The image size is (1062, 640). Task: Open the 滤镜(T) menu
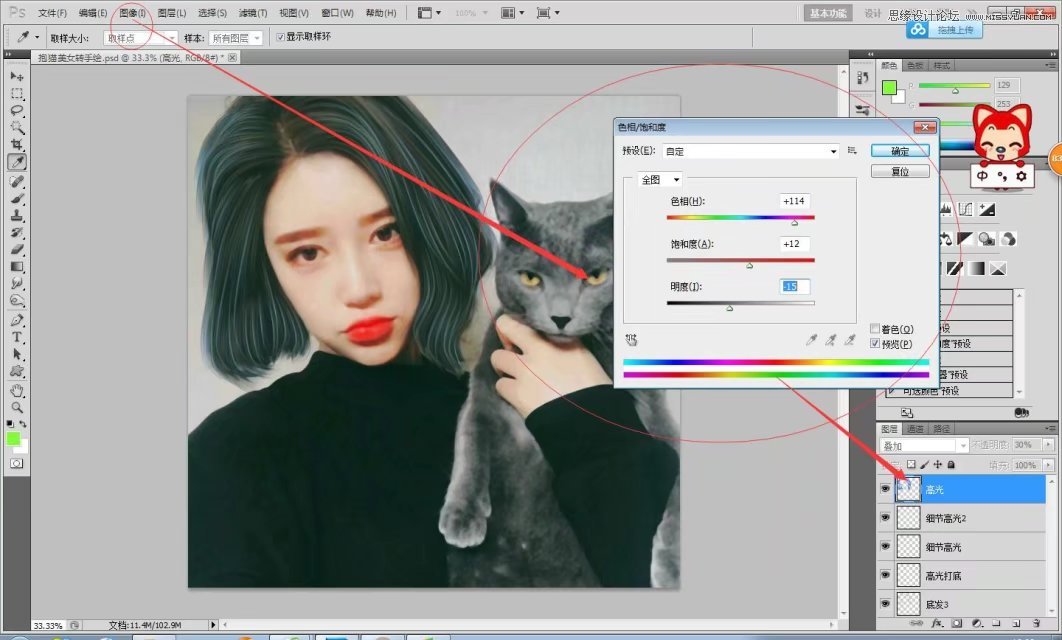click(x=253, y=13)
